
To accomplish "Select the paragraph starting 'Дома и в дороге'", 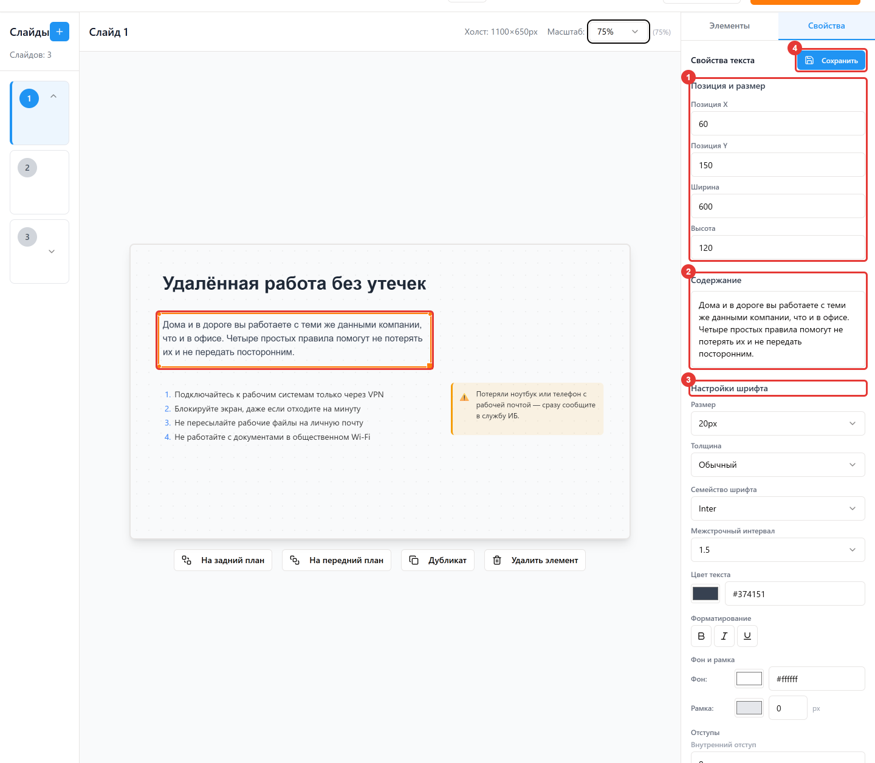I will tap(295, 339).
